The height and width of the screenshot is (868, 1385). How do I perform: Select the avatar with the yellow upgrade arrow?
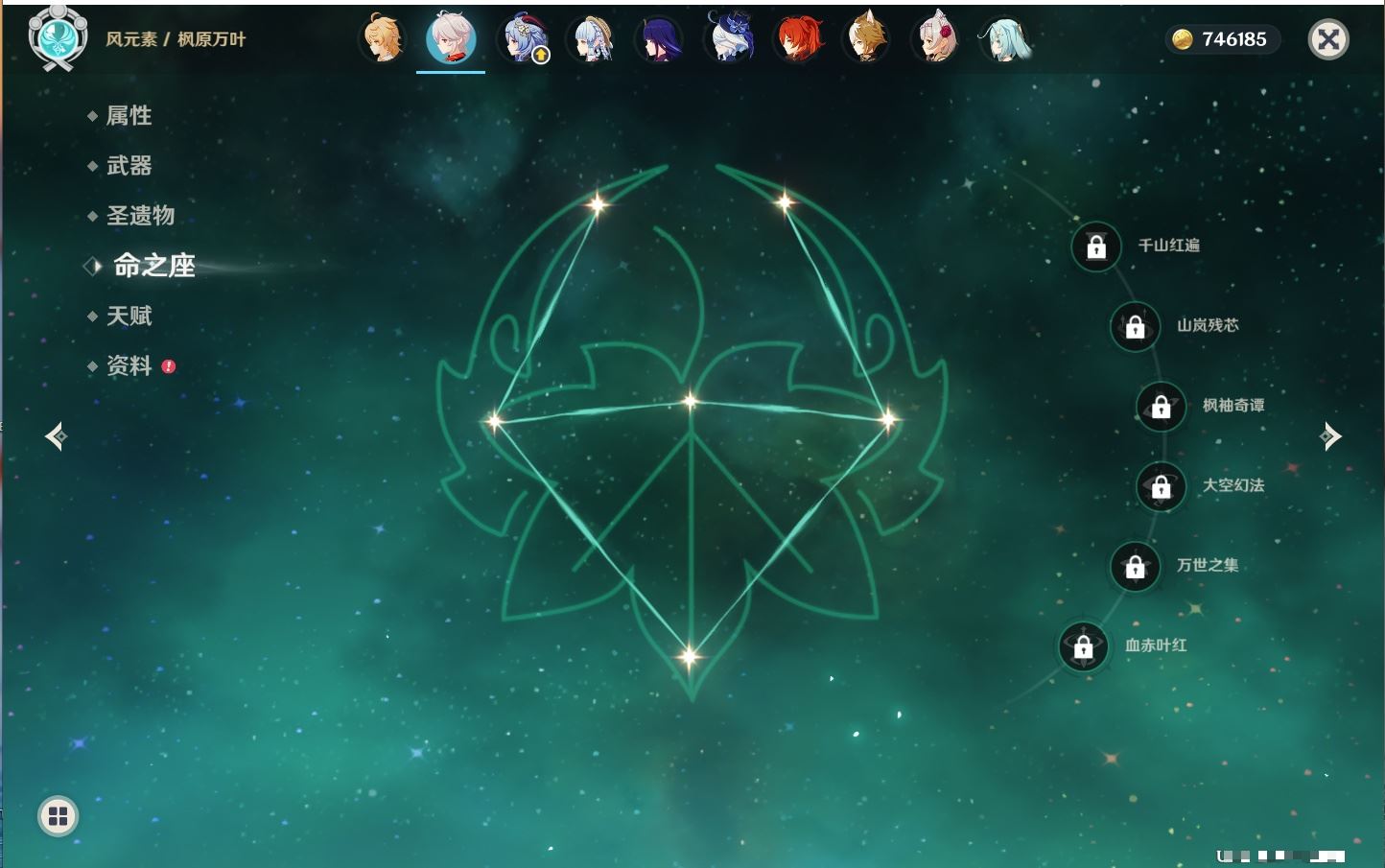(522, 39)
